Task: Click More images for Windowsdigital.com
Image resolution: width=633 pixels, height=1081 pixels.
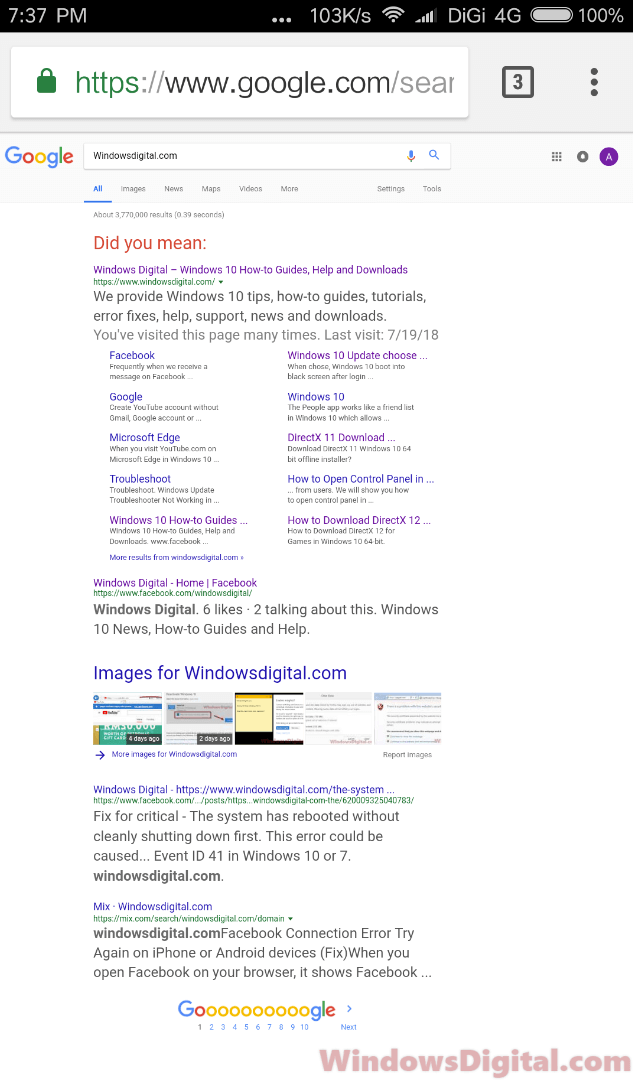Action: click(174, 754)
